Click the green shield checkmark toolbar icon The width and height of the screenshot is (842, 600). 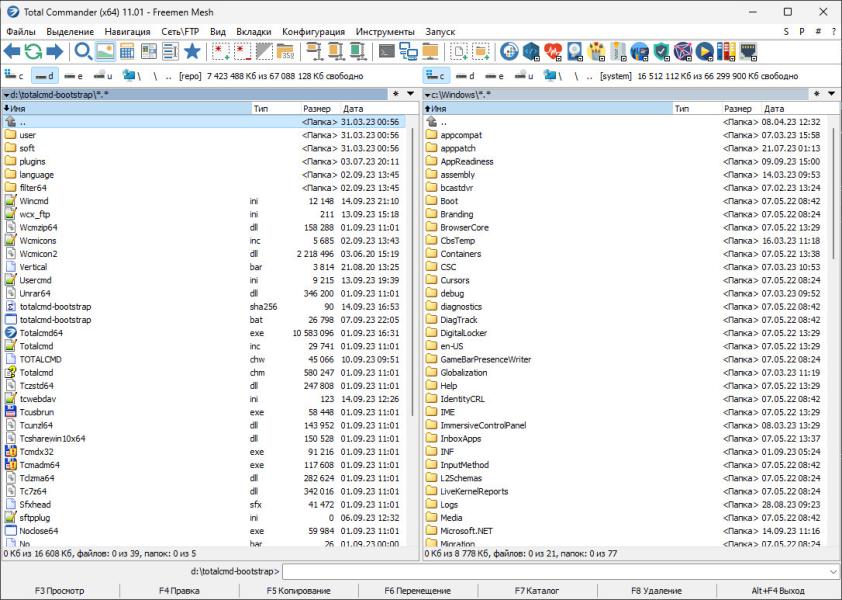pyautogui.click(x=662, y=52)
